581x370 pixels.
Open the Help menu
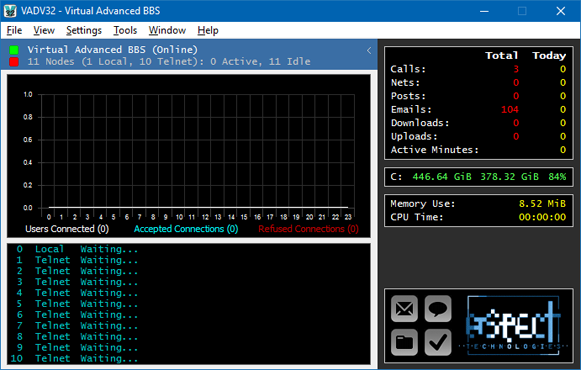click(x=208, y=30)
